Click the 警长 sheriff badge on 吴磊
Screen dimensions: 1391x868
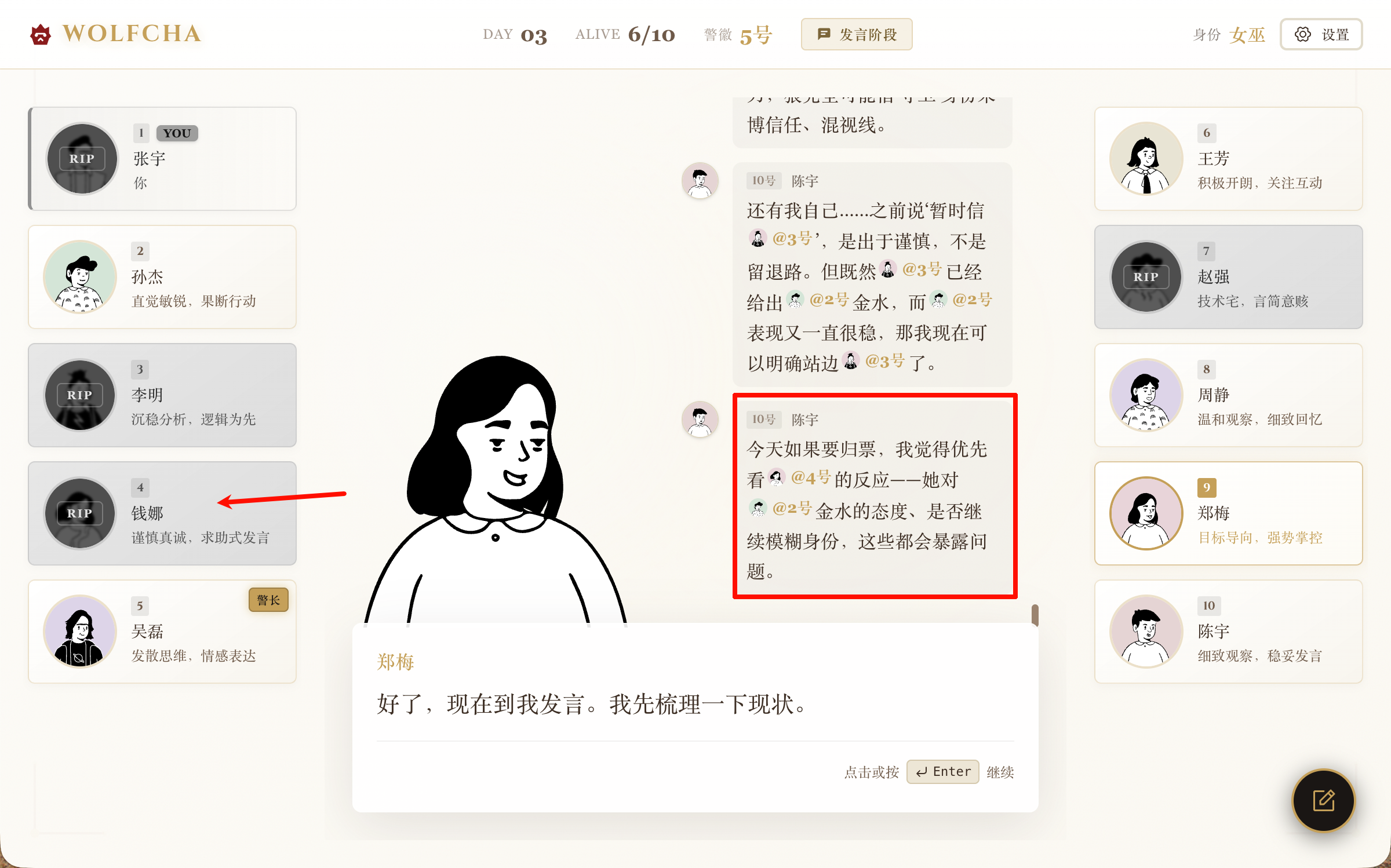tap(268, 600)
